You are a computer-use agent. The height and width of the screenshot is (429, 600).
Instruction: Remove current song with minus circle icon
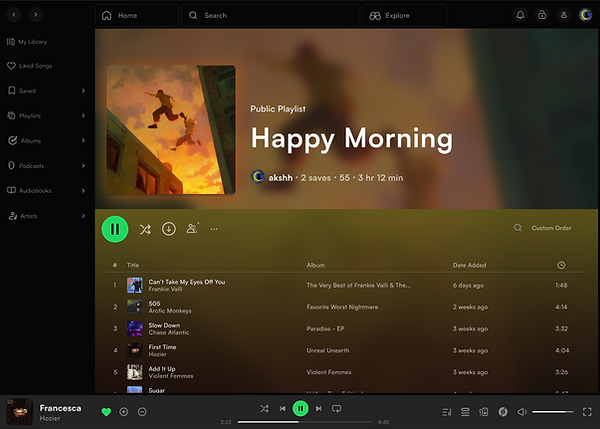[x=142, y=412]
